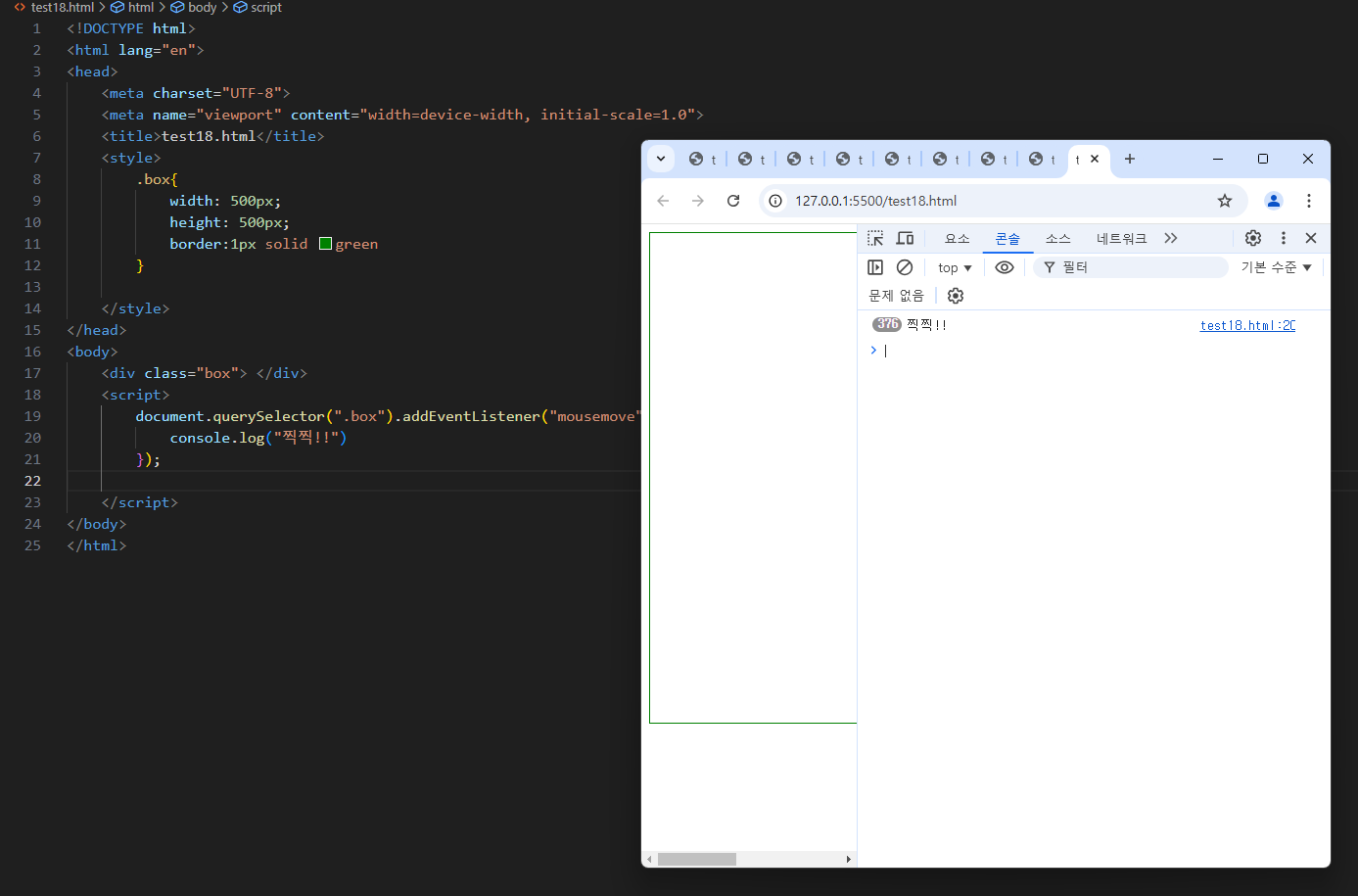Clear the console output
Viewport: 1358px width, 896px height.
905,267
